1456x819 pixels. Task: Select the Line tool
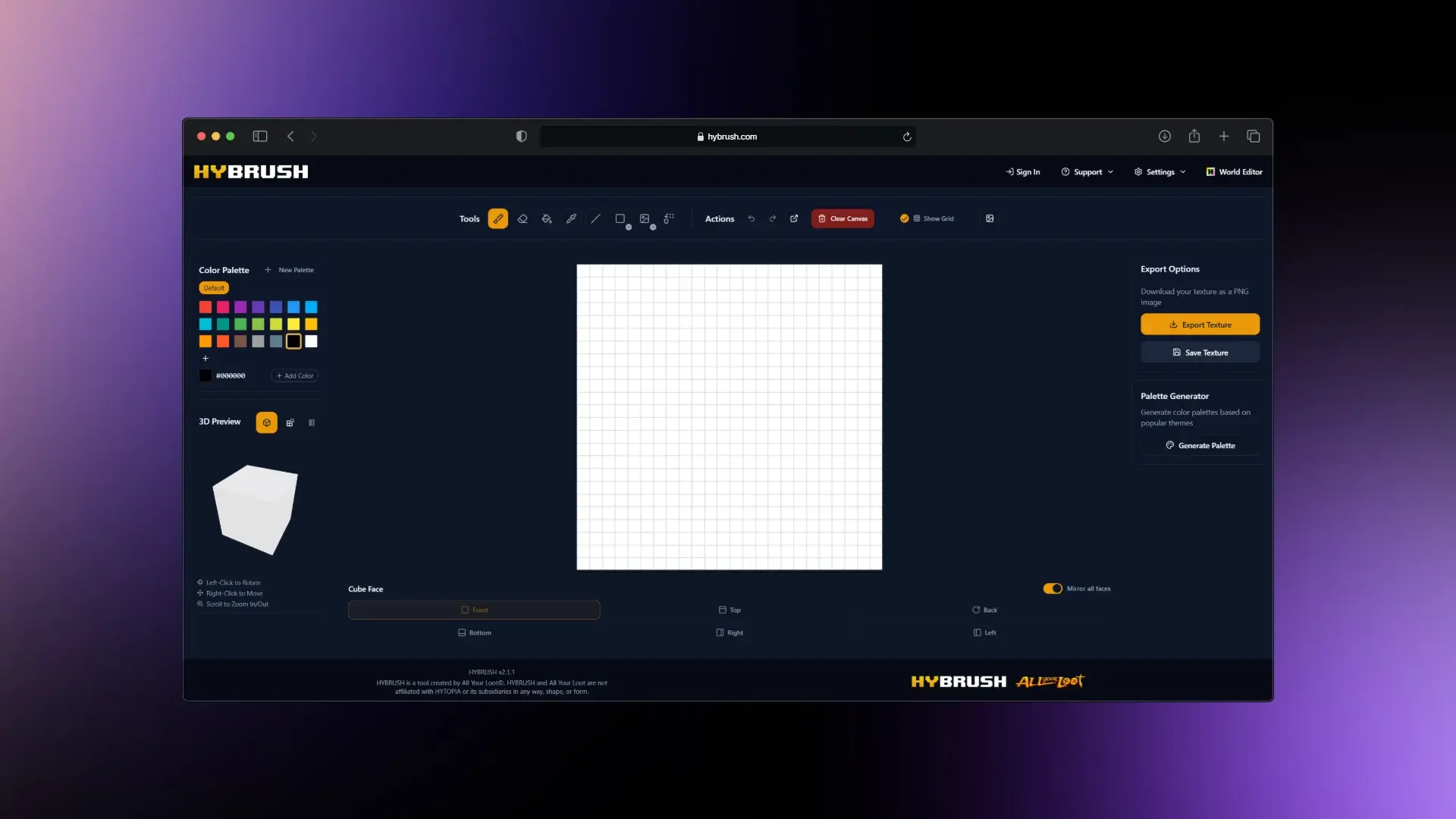[595, 218]
